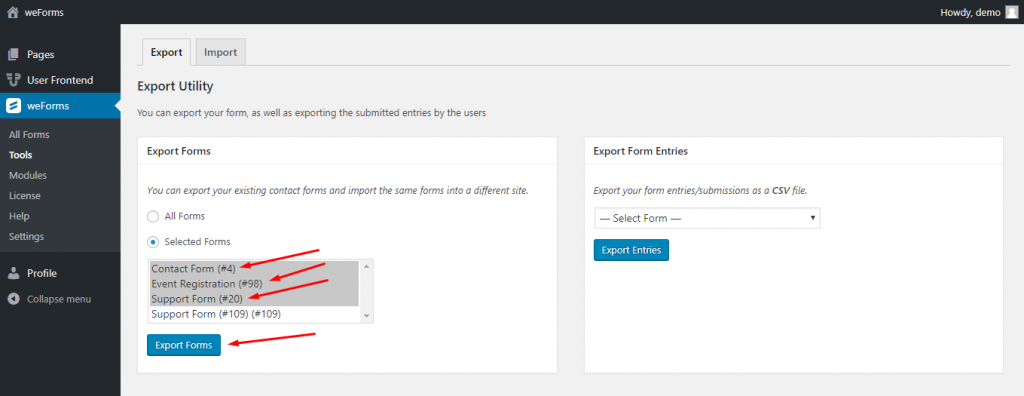Open All Forms in sidebar
Screen dimensions: 1024x396
point(29,135)
